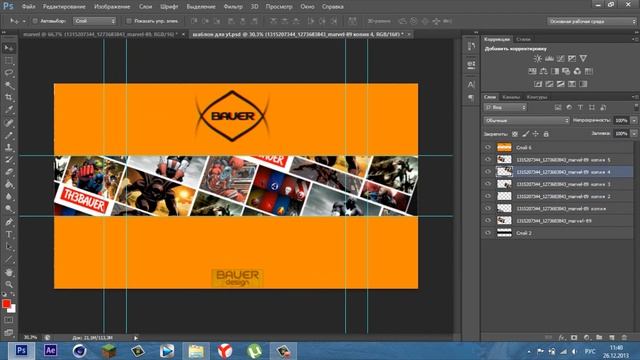Screen dimensions: 640x360
Task: Open the Заливка slider arrow
Action: (634, 133)
